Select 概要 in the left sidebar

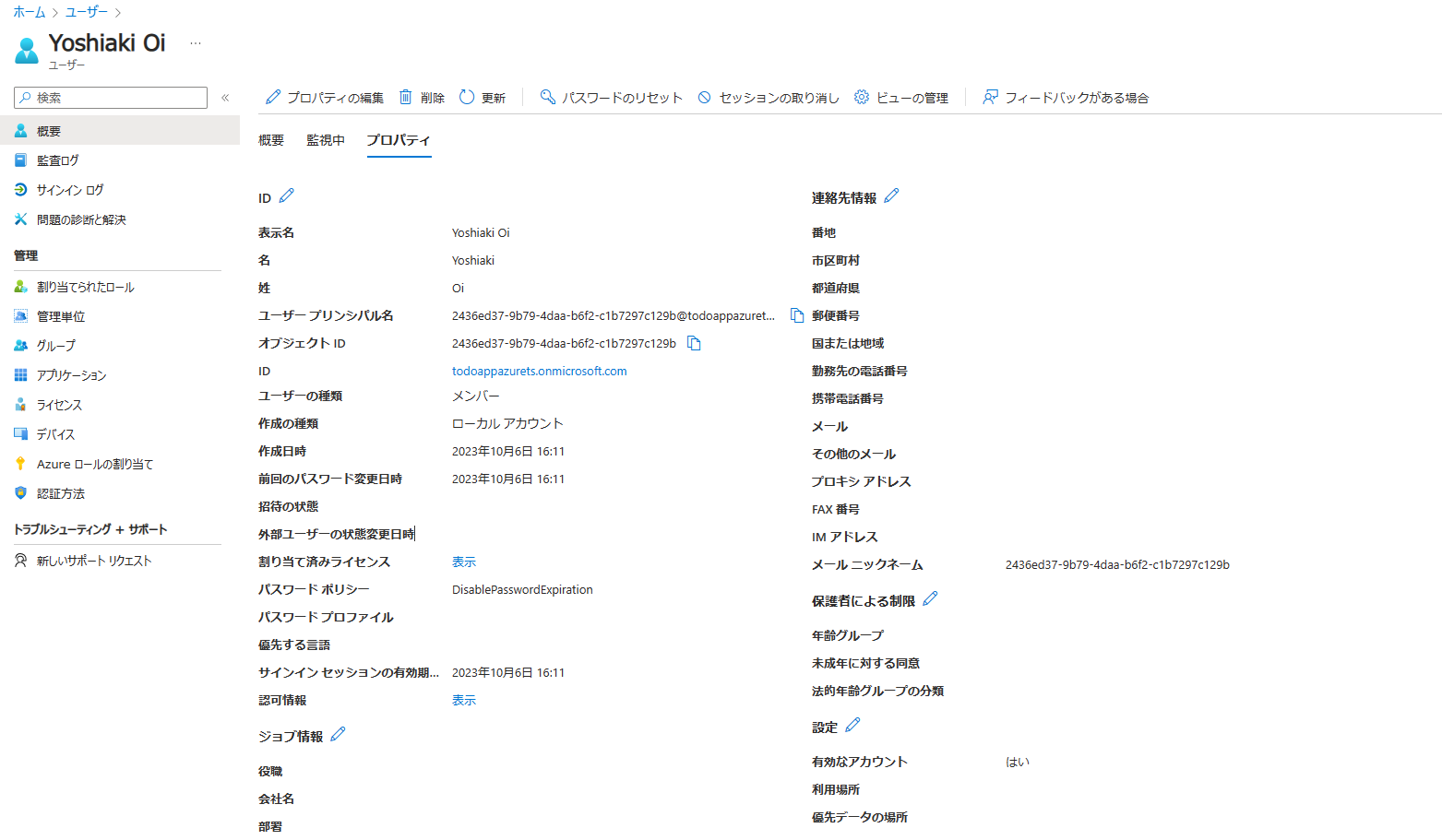pos(120,131)
